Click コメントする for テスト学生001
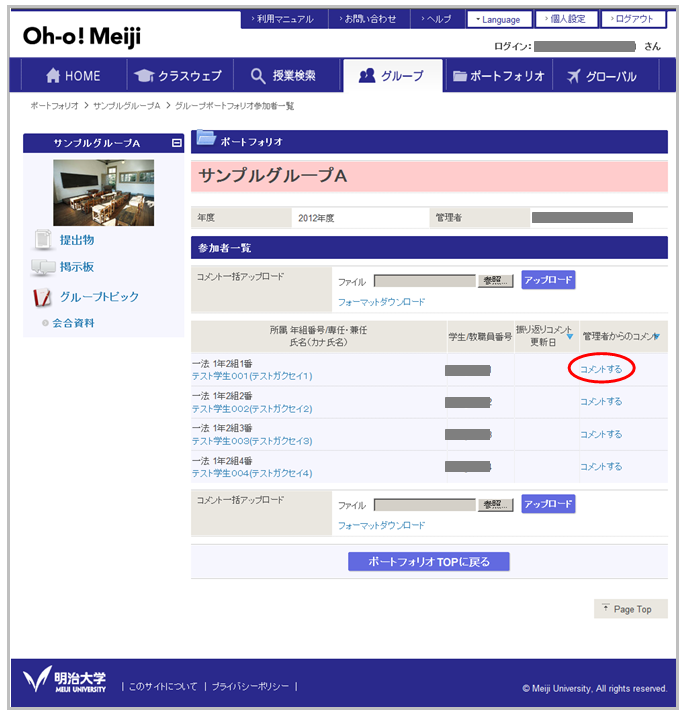688x716 pixels. coord(601,369)
